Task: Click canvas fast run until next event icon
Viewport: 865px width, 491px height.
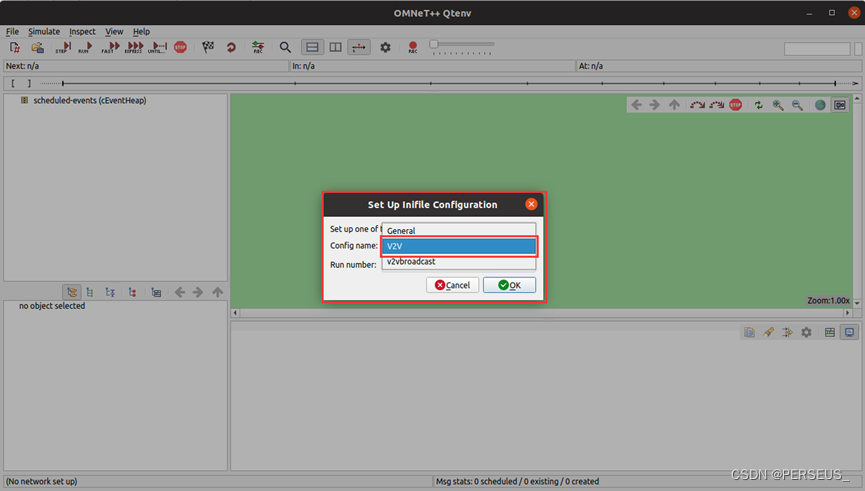Action: click(x=717, y=105)
